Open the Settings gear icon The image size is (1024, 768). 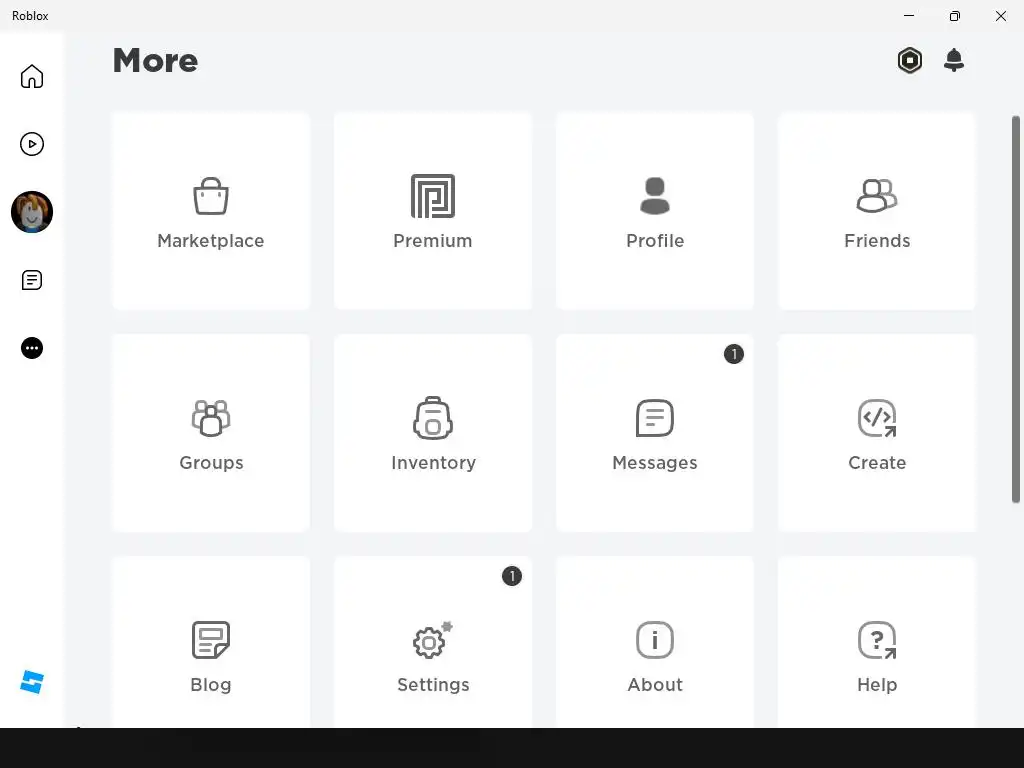coord(433,640)
